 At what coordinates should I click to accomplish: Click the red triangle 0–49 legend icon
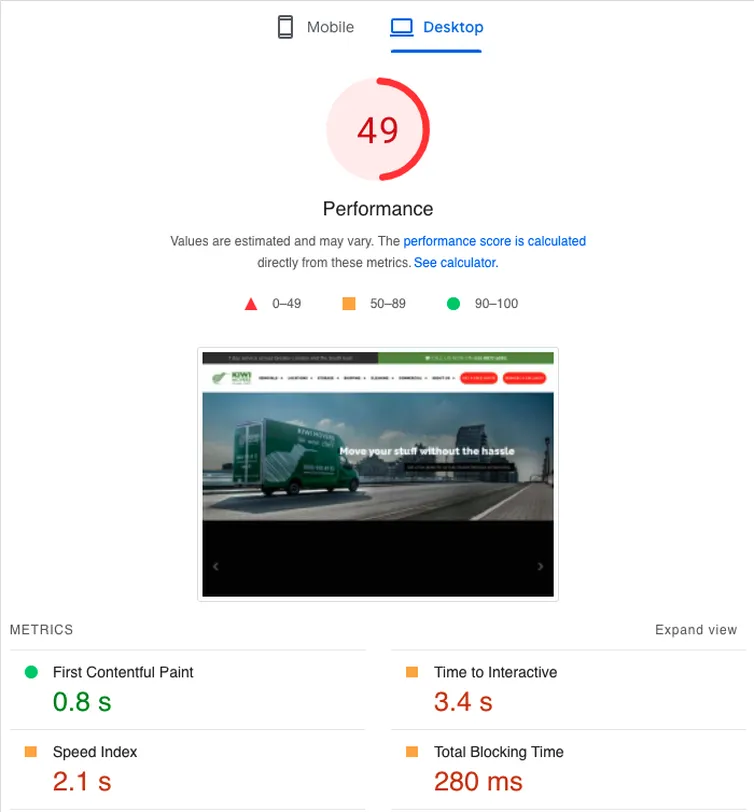pyautogui.click(x=251, y=304)
